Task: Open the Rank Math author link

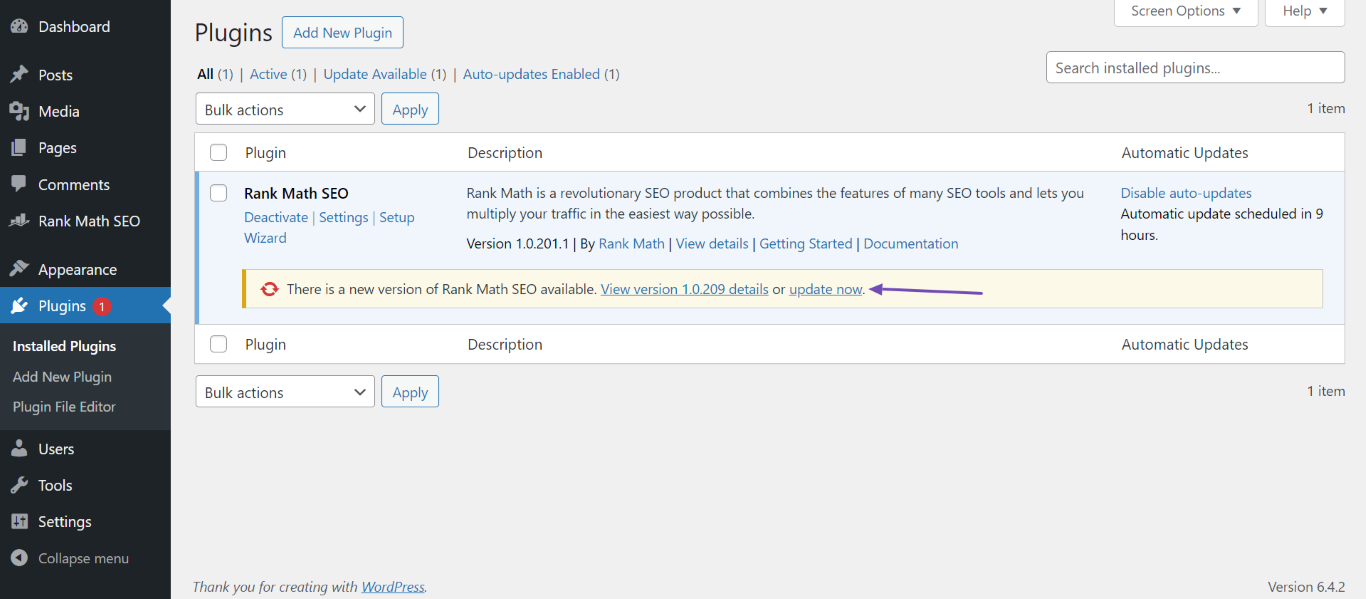Action: coord(632,243)
